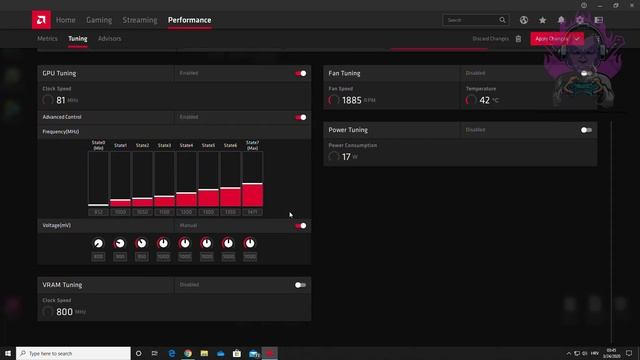Image resolution: width=640 pixels, height=360 pixels.
Task: Click the State7 voltage value field
Action: point(250,256)
